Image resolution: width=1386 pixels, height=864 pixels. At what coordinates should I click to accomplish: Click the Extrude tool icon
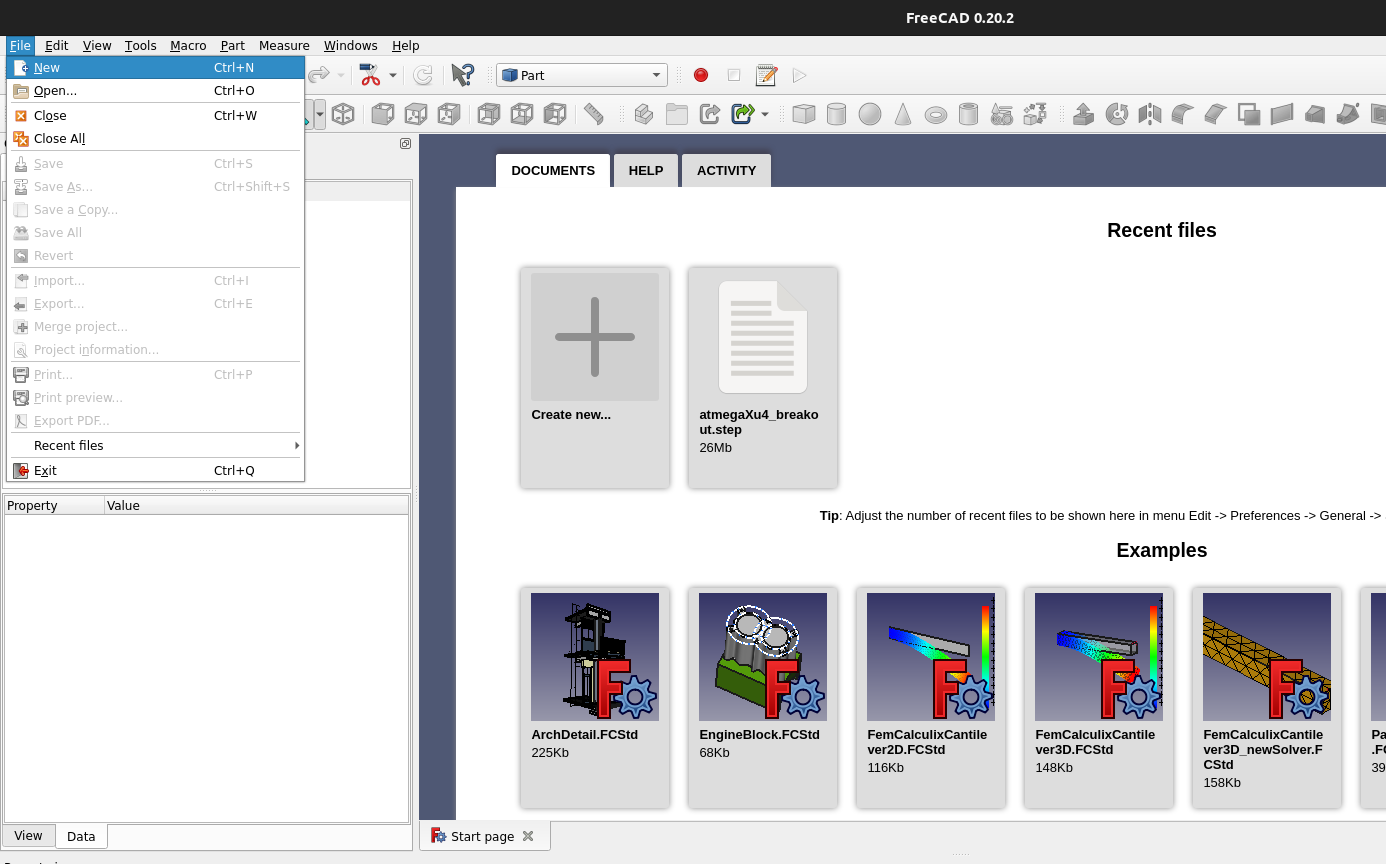tap(1083, 114)
